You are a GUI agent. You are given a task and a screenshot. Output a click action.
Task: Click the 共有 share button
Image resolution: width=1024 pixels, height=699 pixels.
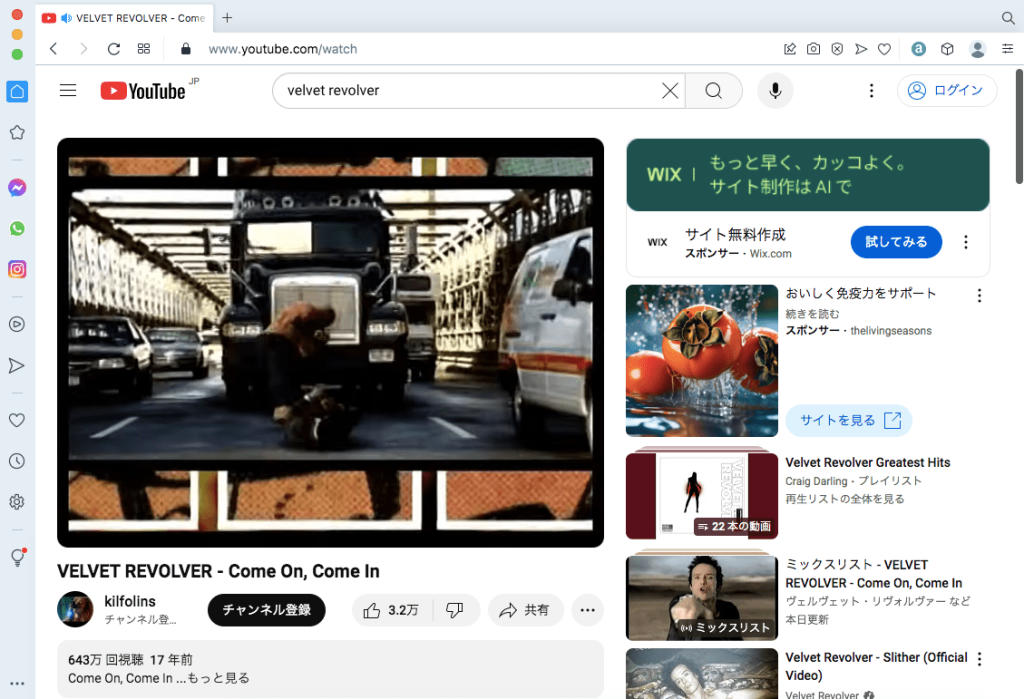tap(525, 610)
